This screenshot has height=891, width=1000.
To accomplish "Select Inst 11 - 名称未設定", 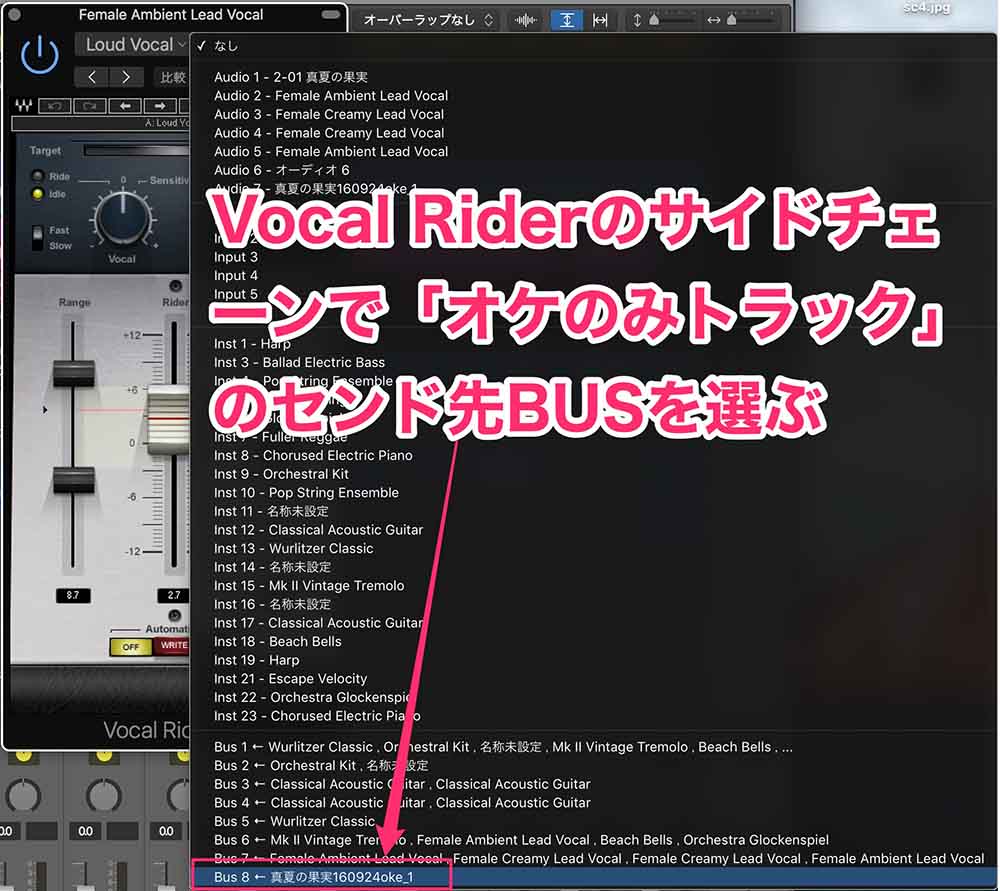I will [593, 511].
